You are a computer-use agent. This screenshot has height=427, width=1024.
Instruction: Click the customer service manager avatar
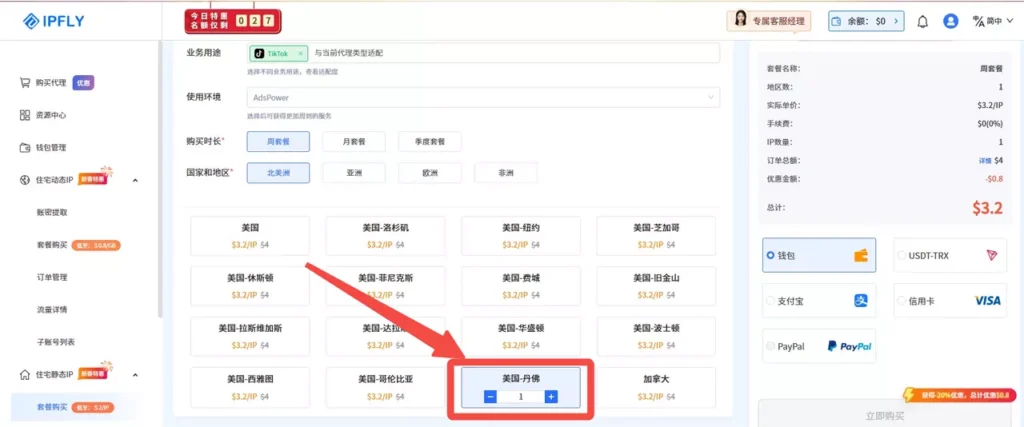(x=741, y=20)
